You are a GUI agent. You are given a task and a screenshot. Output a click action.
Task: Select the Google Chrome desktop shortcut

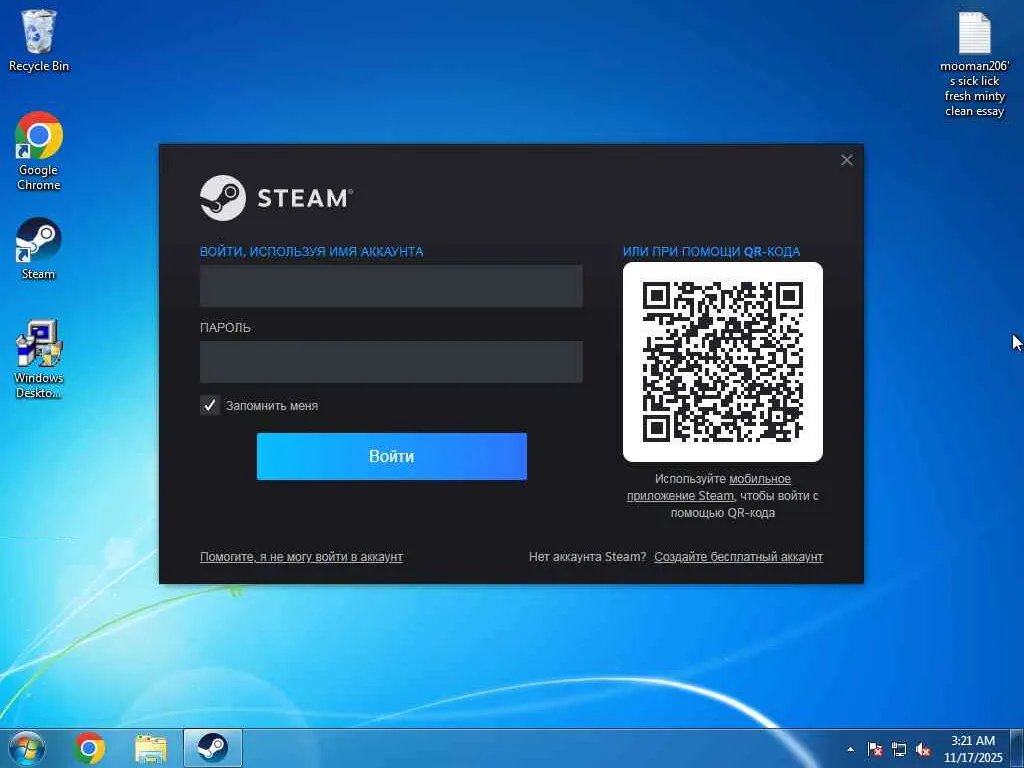point(39,151)
